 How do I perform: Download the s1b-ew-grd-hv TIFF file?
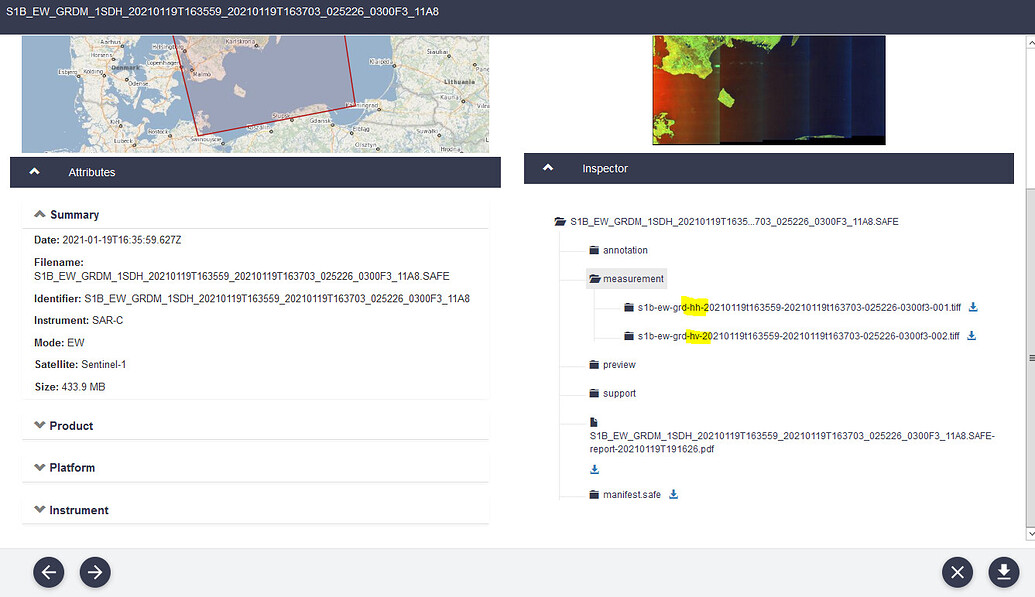click(x=972, y=335)
